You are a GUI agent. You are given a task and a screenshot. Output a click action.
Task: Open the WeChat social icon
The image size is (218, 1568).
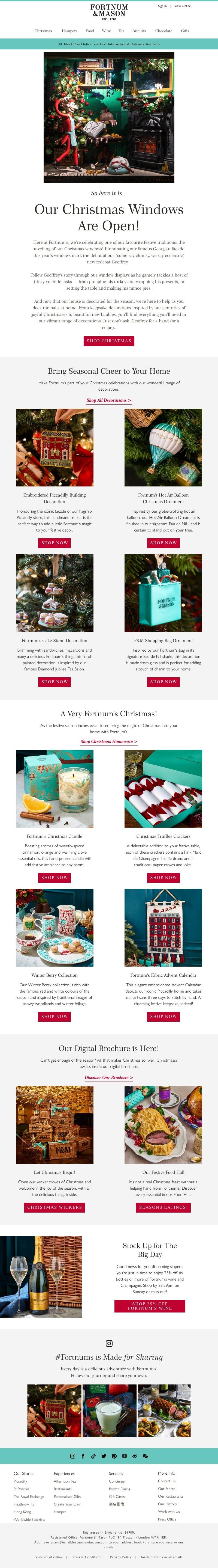click(145, 1456)
